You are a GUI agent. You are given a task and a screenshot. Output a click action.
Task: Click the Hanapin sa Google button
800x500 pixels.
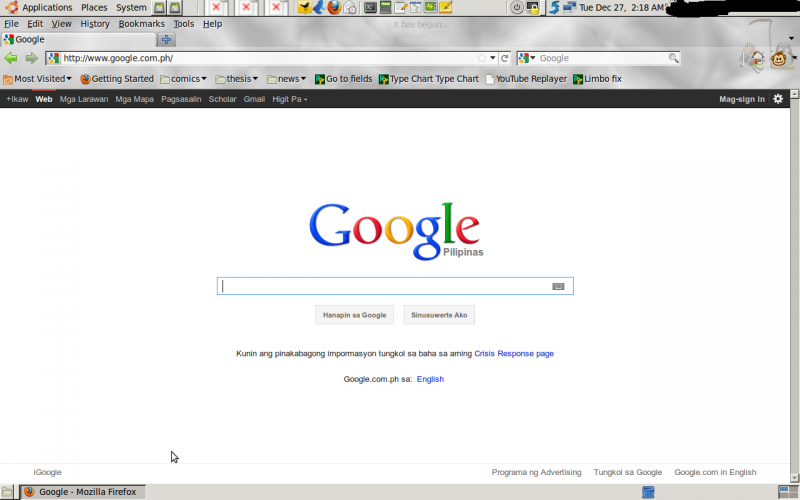pos(354,315)
